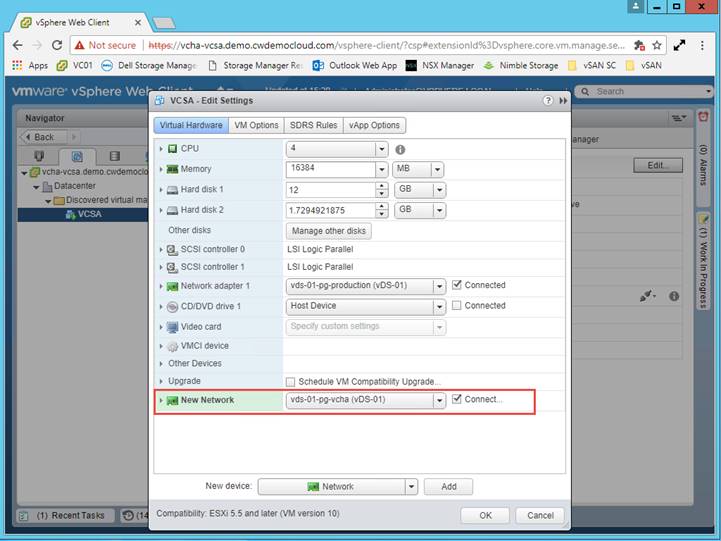The width and height of the screenshot is (721, 541).
Task: Click the browser back arrow
Action: 17,45
